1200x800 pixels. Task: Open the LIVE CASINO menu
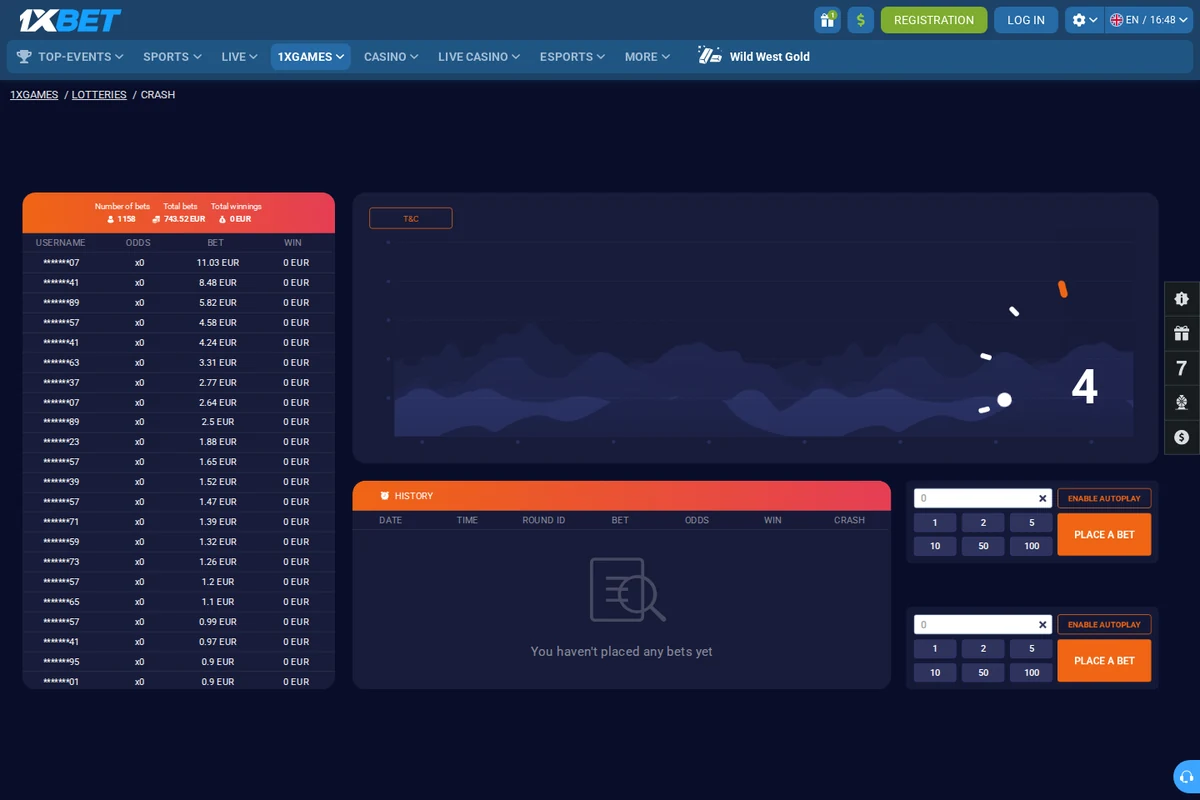pos(479,57)
